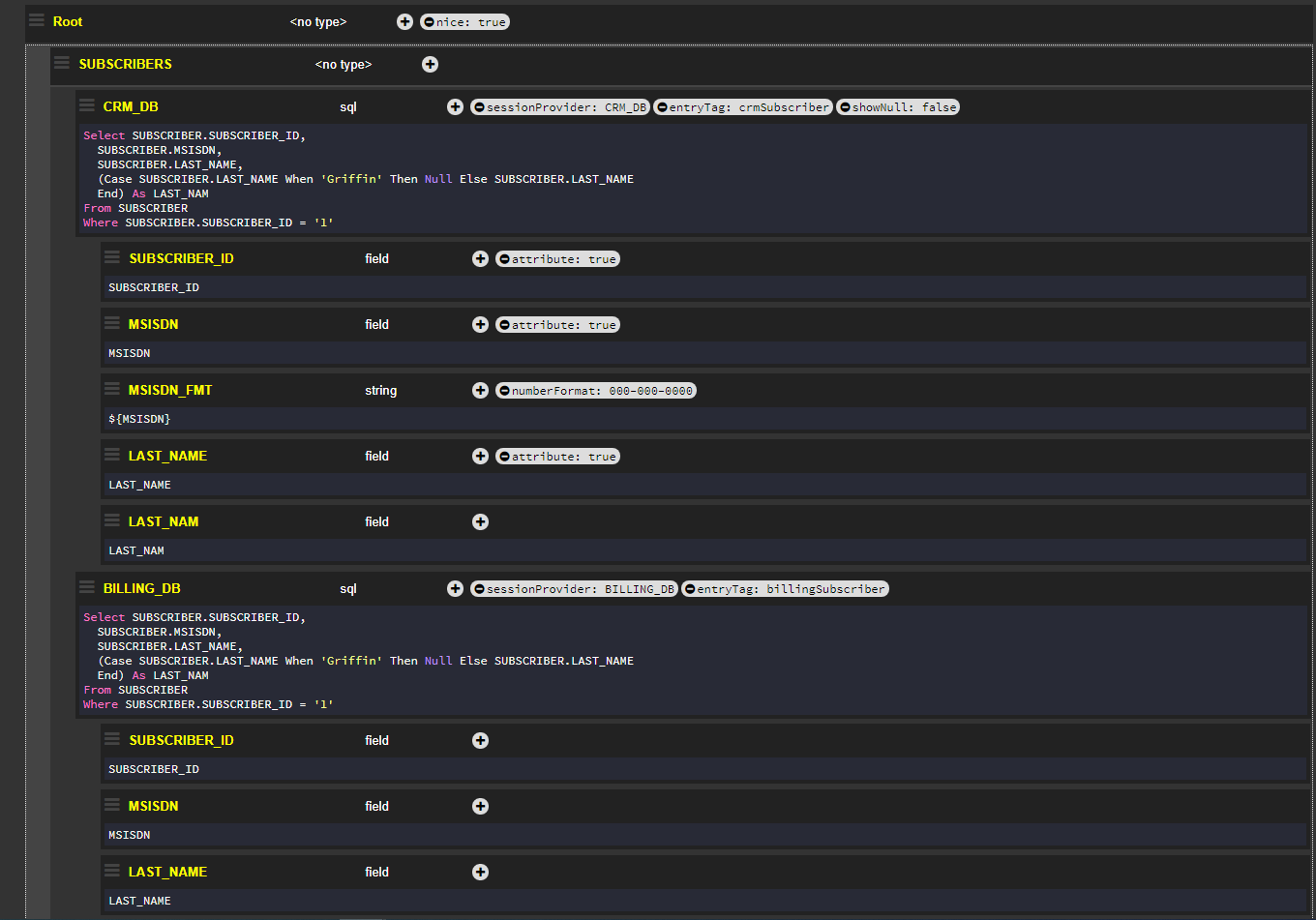Click plus icon on MSISDN_FMT string row
The height and width of the screenshot is (920, 1316).
[480, 390]
